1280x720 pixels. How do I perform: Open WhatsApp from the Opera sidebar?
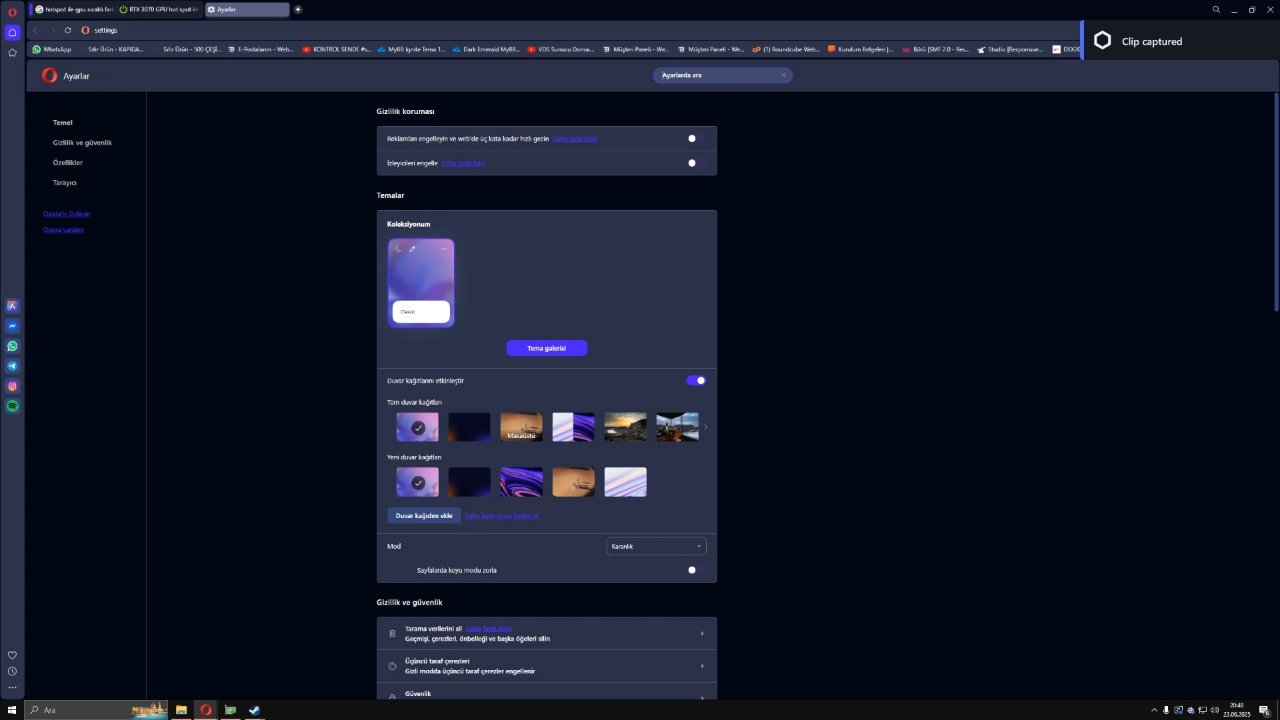(12, 346)
